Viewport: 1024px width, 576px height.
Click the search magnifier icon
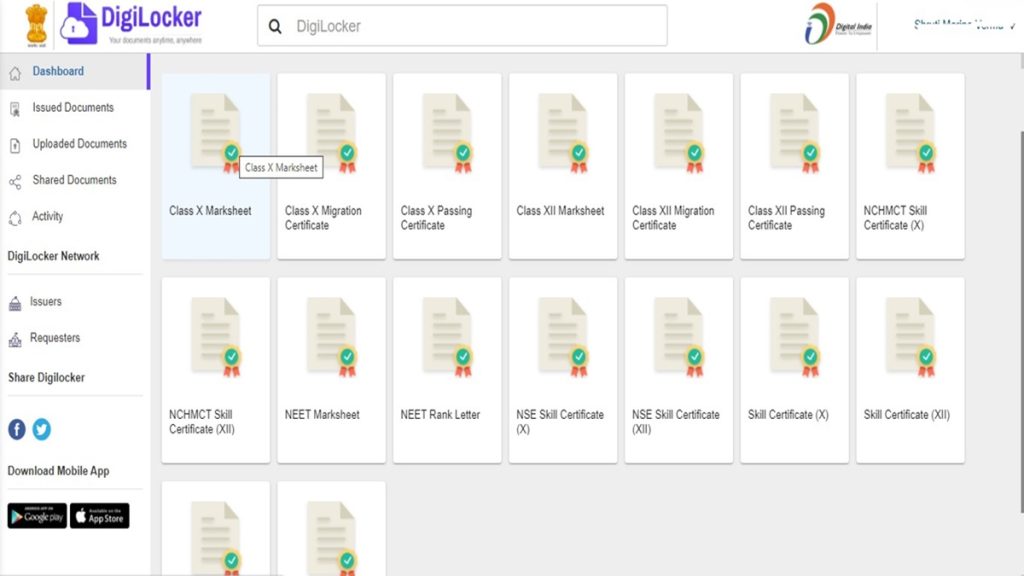[275, 25]
